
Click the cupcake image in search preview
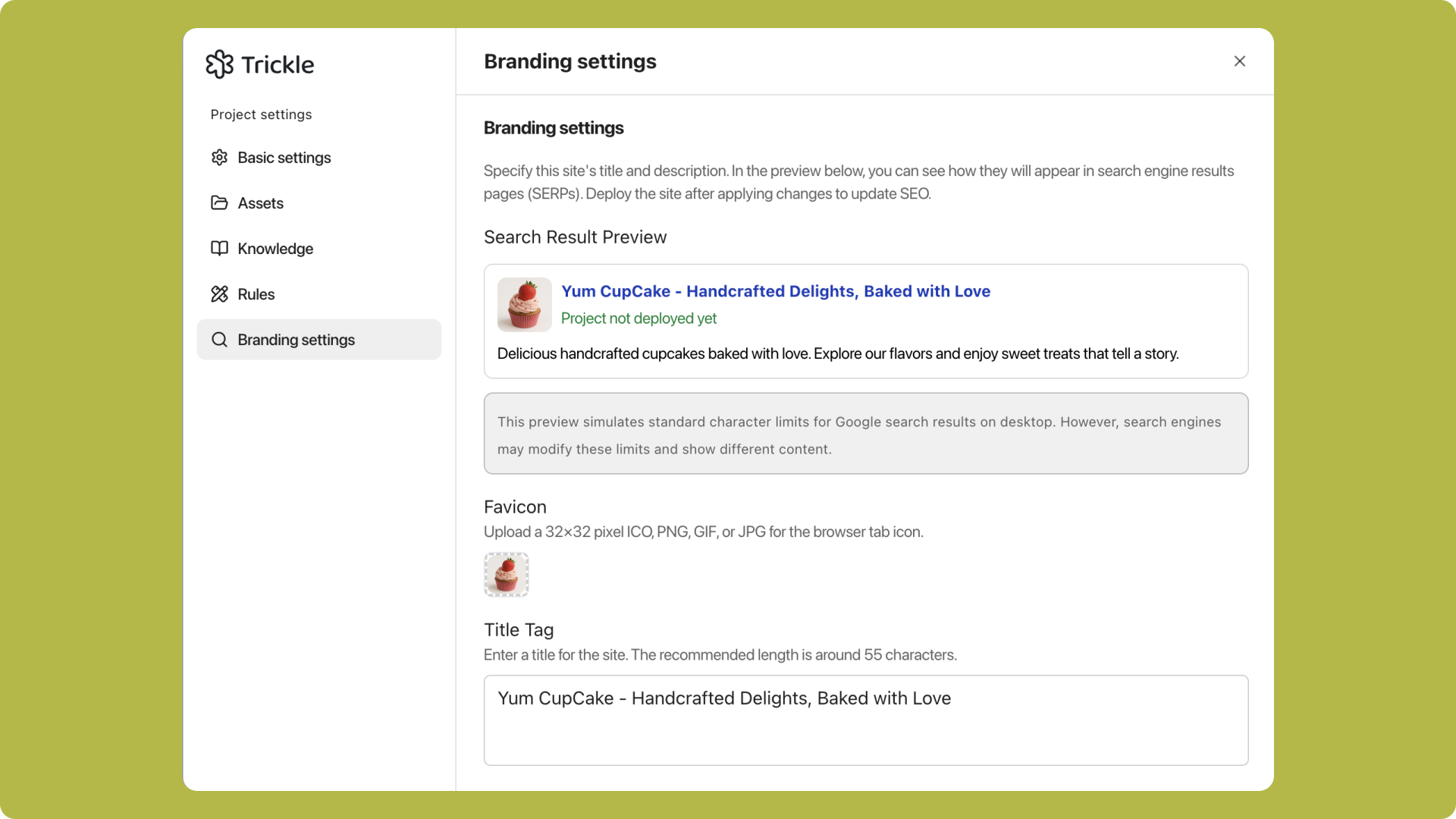coord(524,304)
